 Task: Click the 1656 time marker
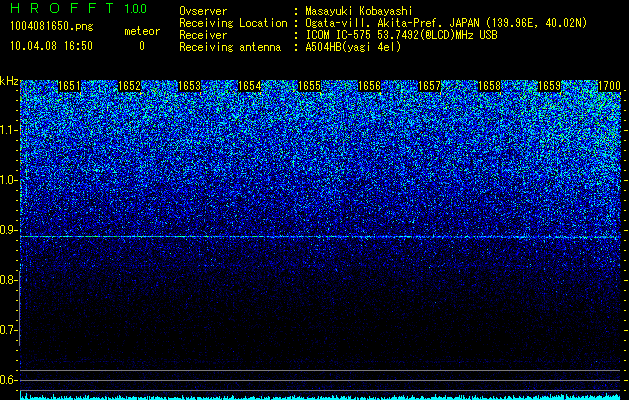369,86
